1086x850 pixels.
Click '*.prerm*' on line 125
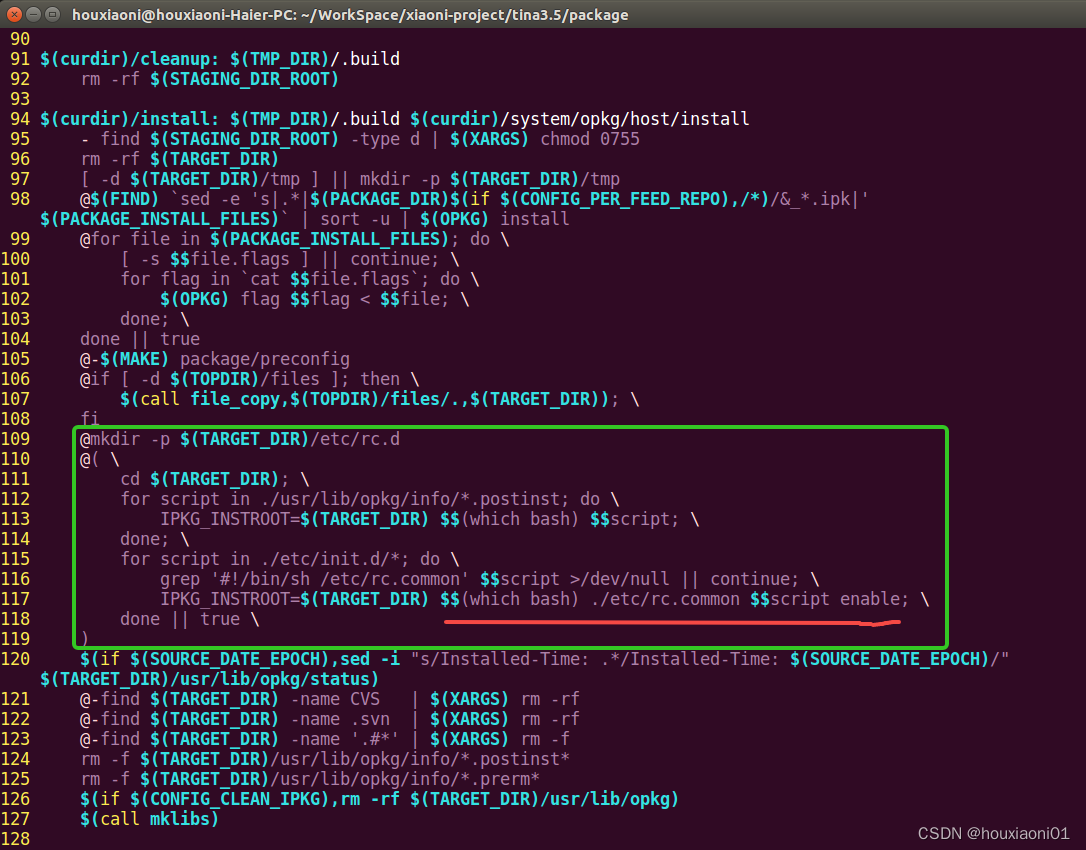tap(499, 780)
